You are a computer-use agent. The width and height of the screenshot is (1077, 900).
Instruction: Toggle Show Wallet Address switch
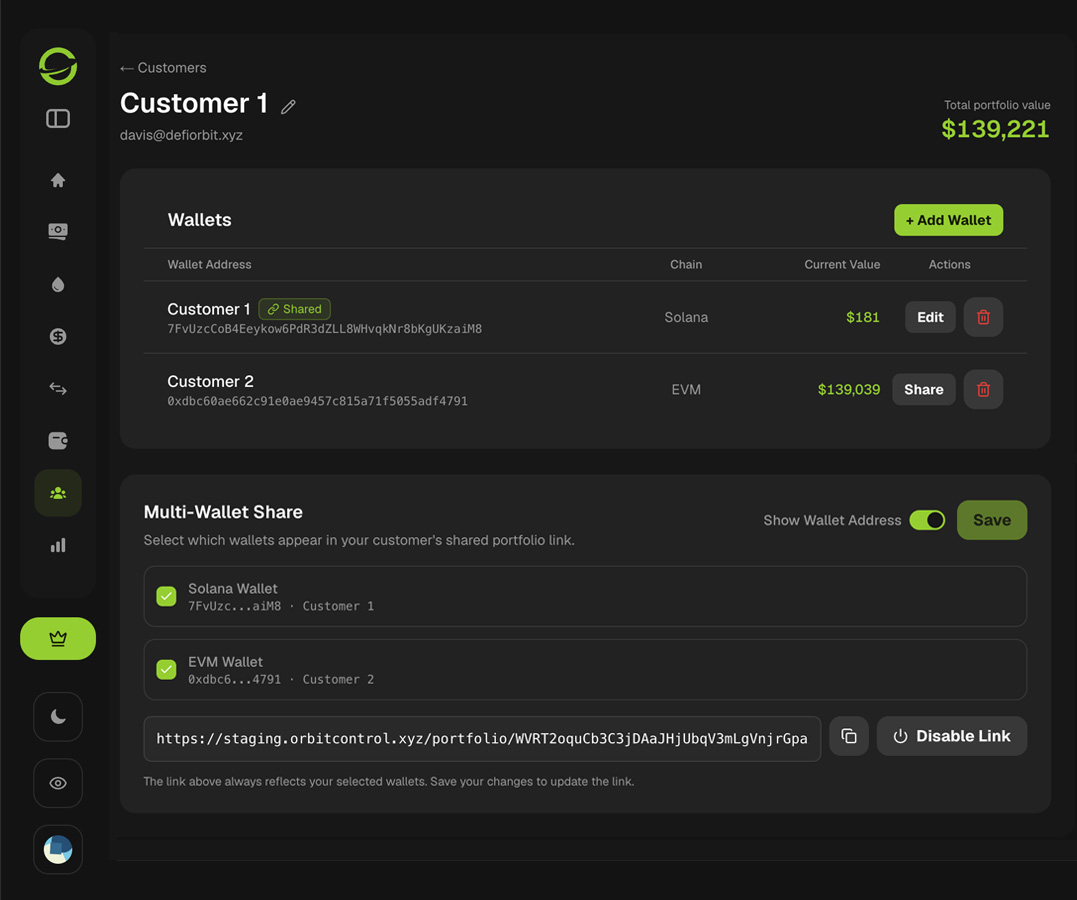pos(927,520)
